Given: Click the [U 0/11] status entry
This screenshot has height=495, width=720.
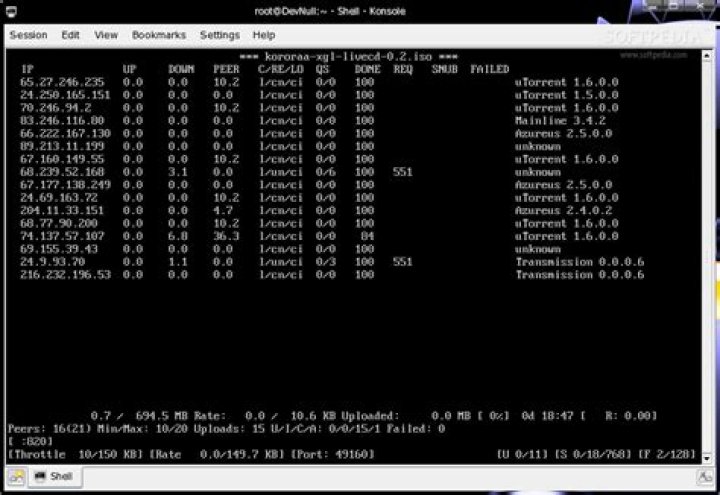Looking at the screenshot, I should 522,455.
